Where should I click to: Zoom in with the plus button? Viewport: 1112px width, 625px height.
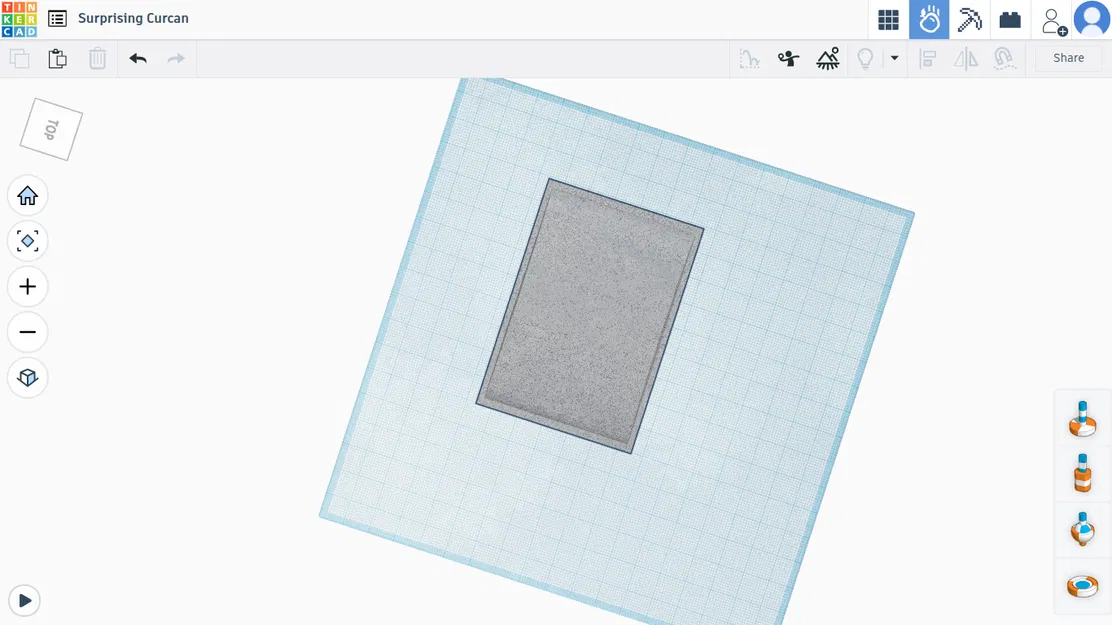pos(28,287)
